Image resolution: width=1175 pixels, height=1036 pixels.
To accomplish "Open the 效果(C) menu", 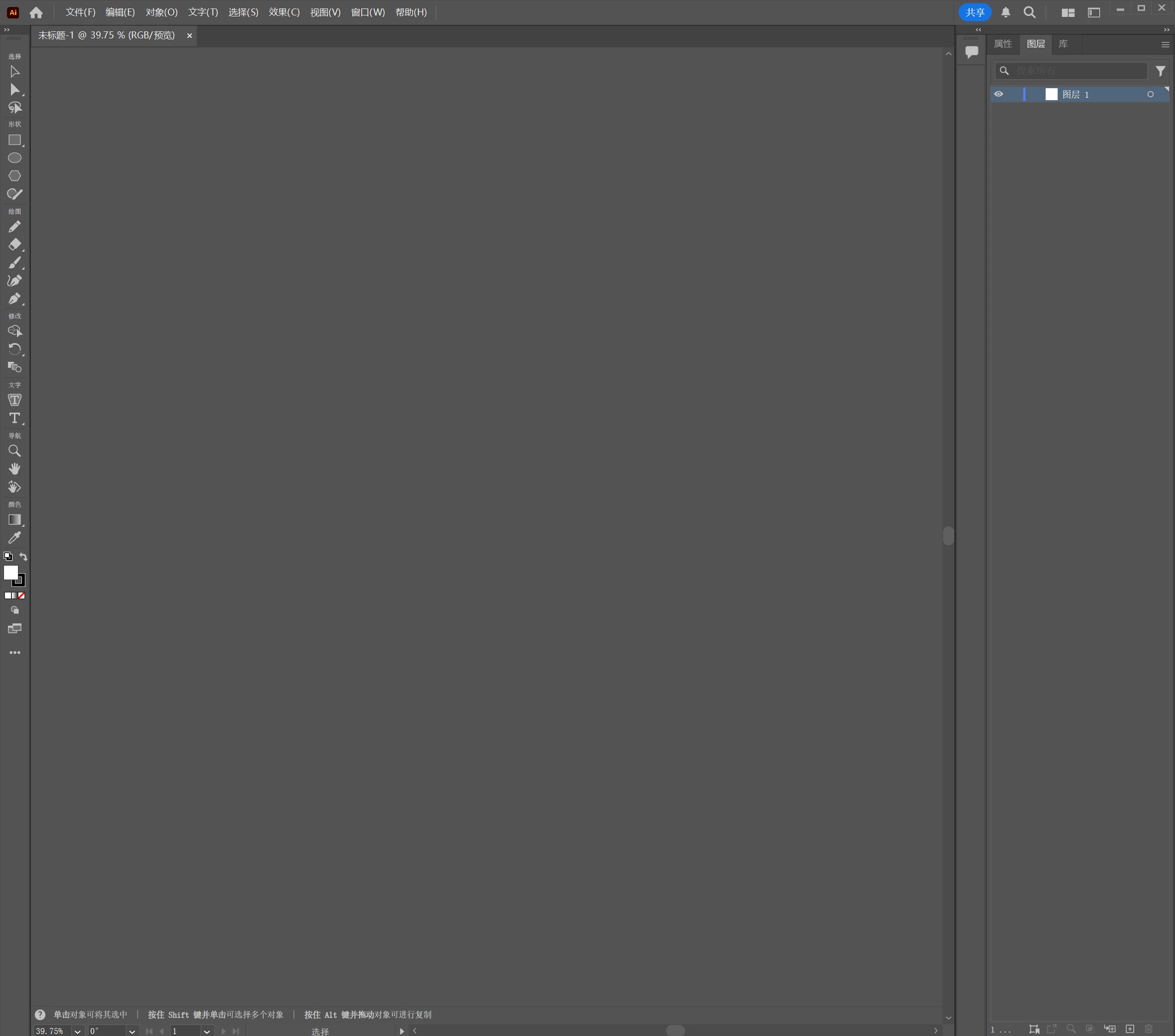I will (x=284, y=12).
